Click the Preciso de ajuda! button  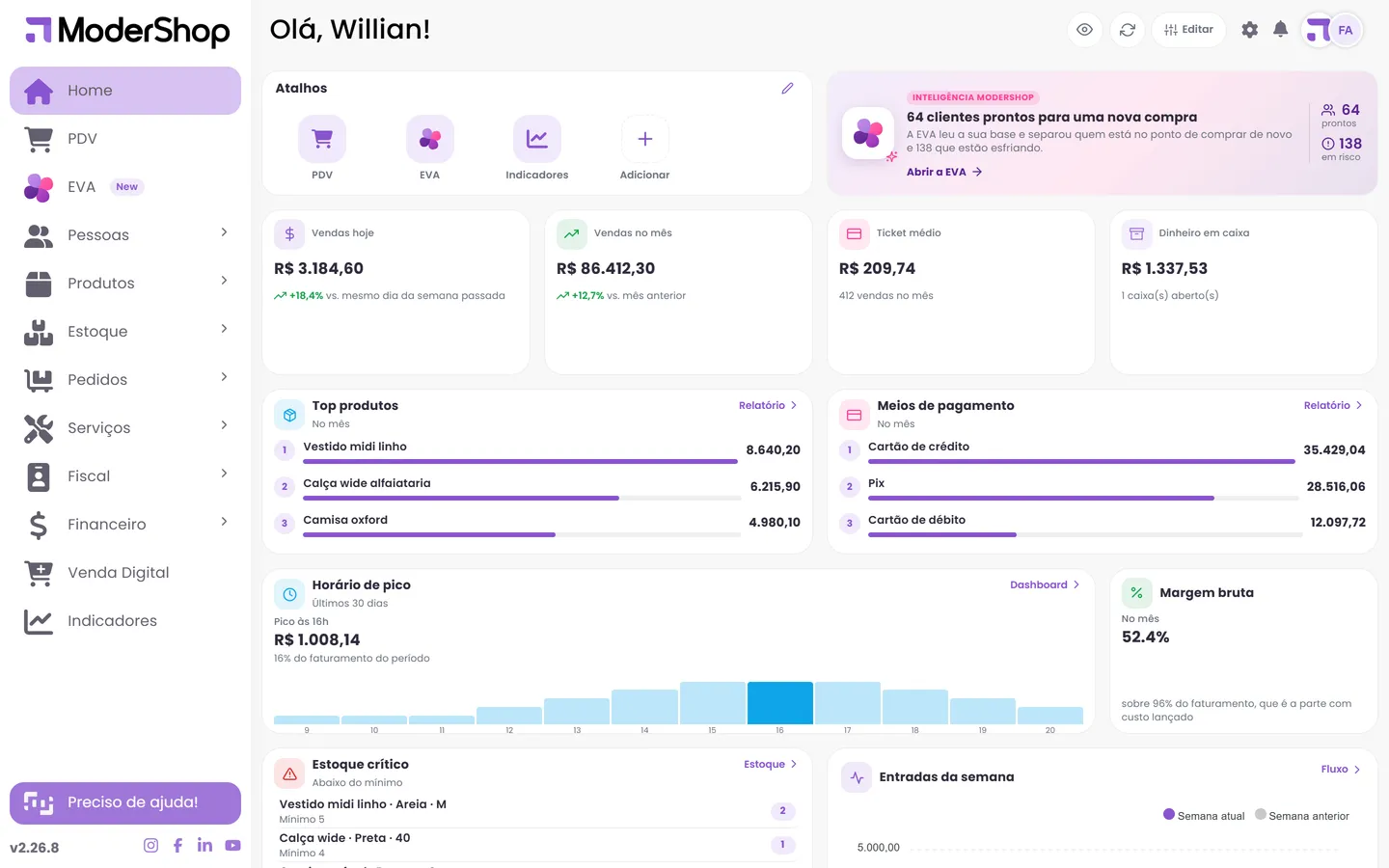[125, 803]
